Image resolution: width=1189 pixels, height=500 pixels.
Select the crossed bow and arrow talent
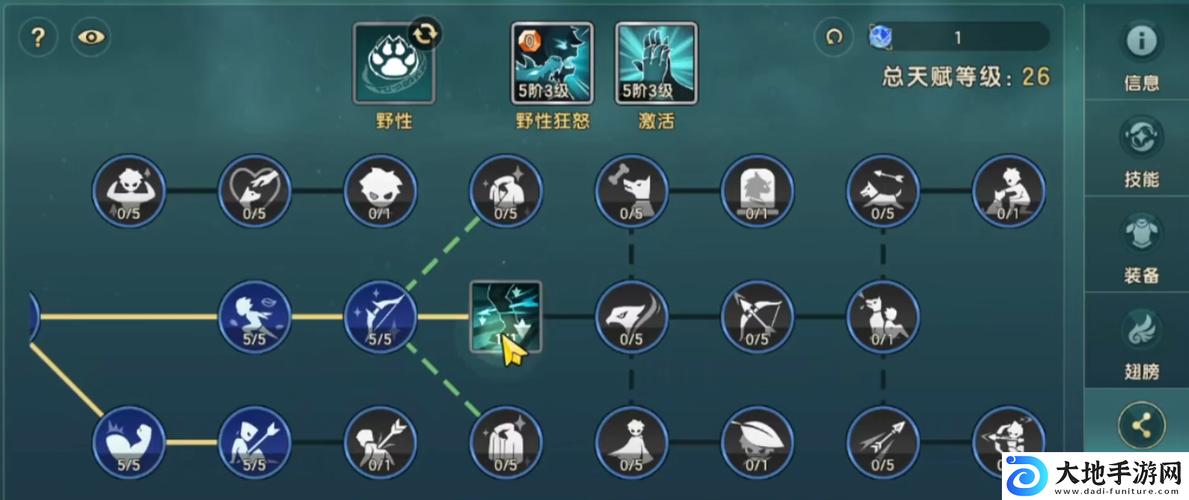[757, 316]
